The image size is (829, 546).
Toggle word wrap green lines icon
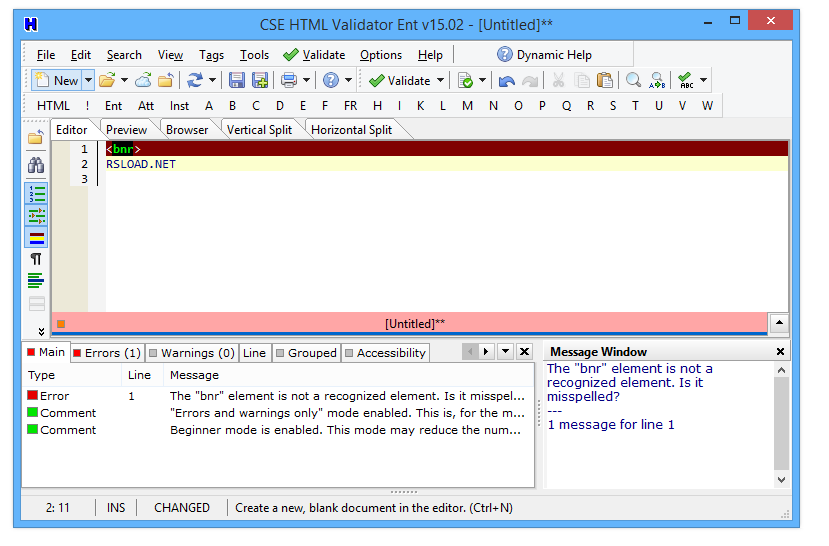[36, 281]
